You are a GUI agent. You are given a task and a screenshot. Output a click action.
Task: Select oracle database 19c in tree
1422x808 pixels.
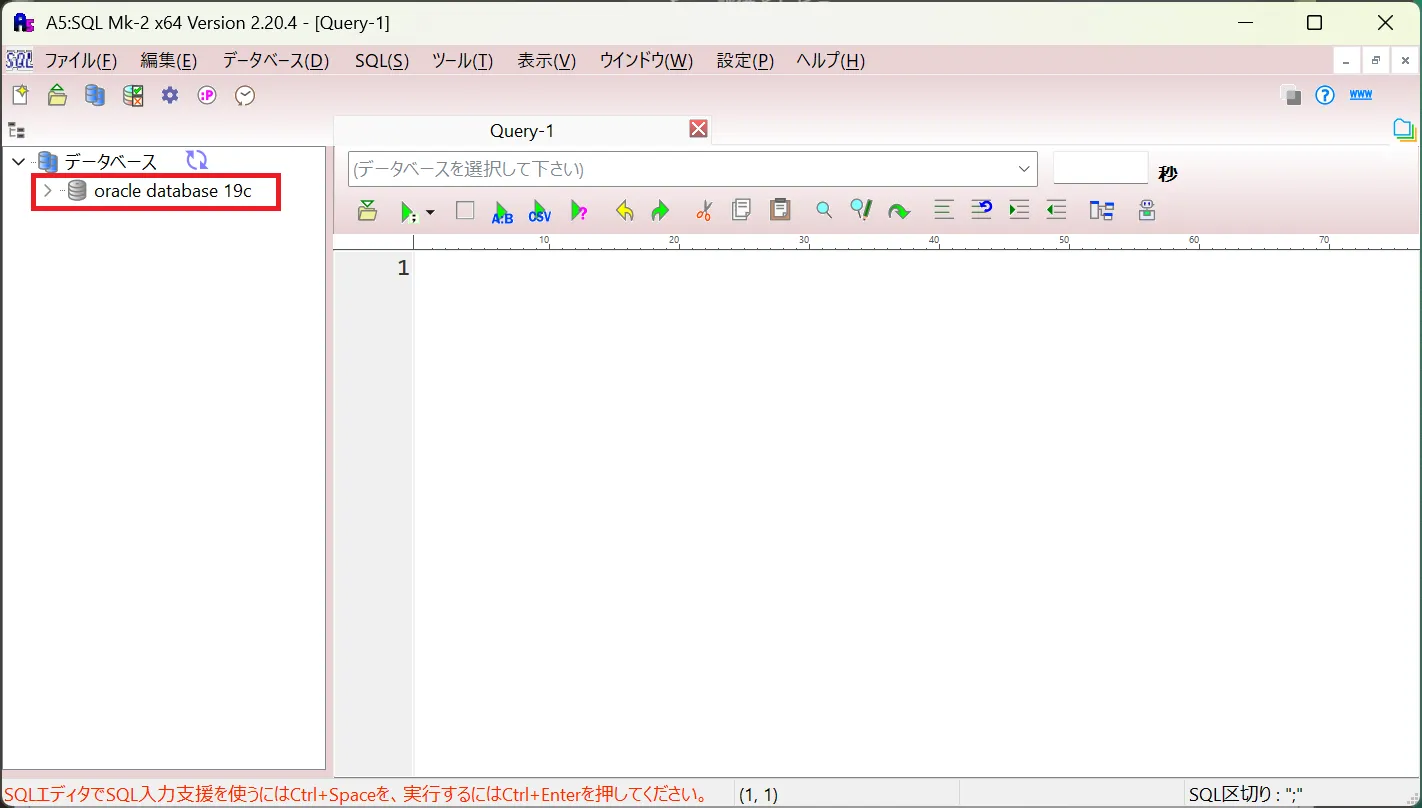(172, 190)
